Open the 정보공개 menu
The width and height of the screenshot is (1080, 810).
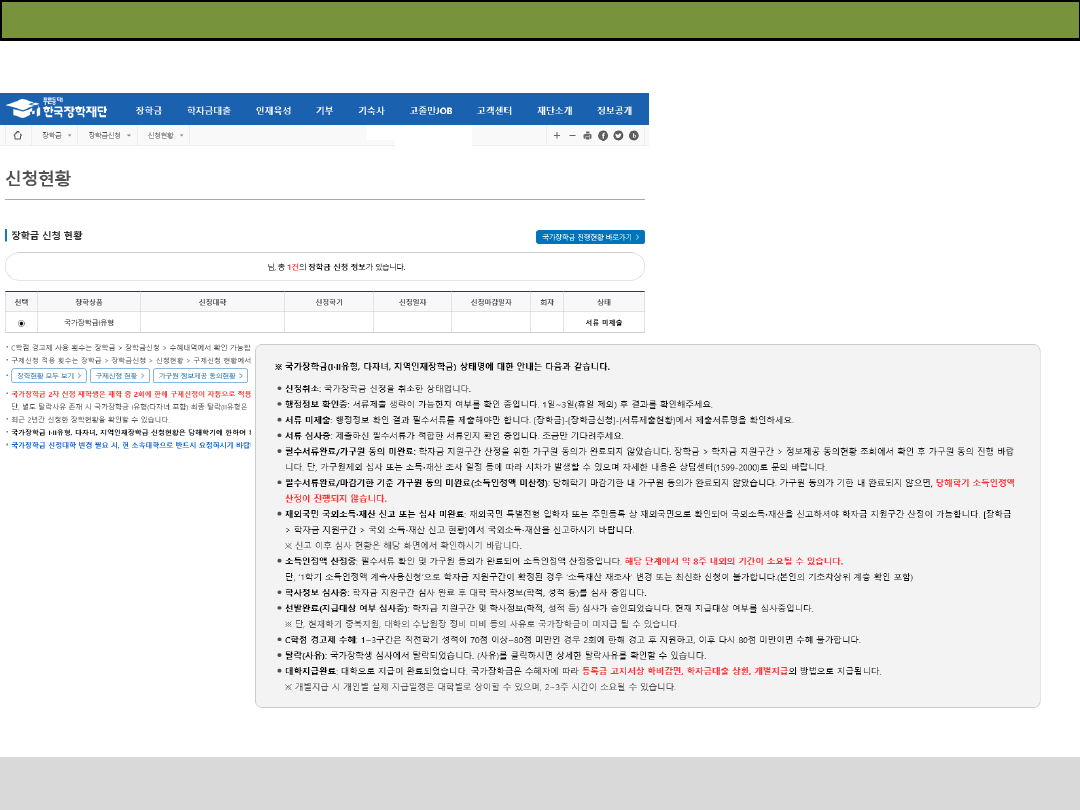(x=614, y=110)
